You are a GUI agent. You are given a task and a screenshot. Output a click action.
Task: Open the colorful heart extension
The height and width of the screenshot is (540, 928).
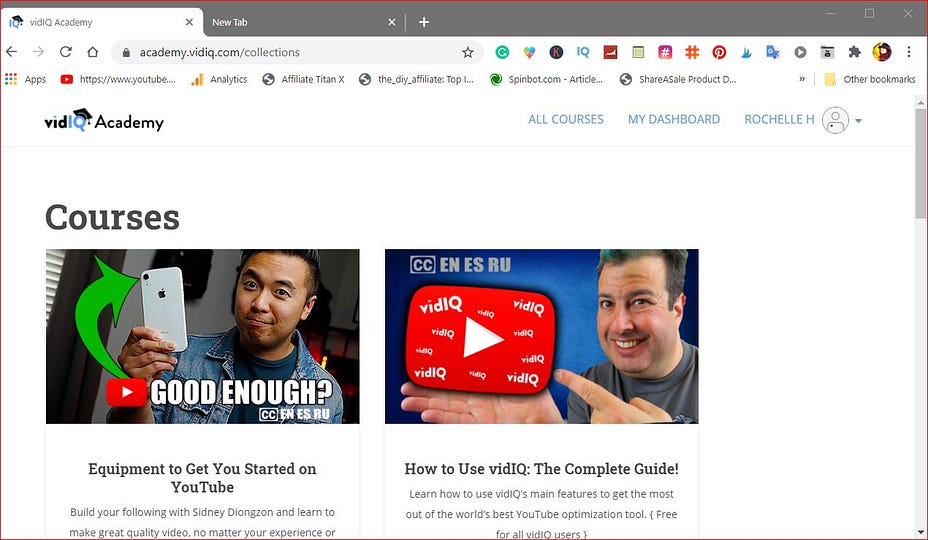click(x=529, y=52)
